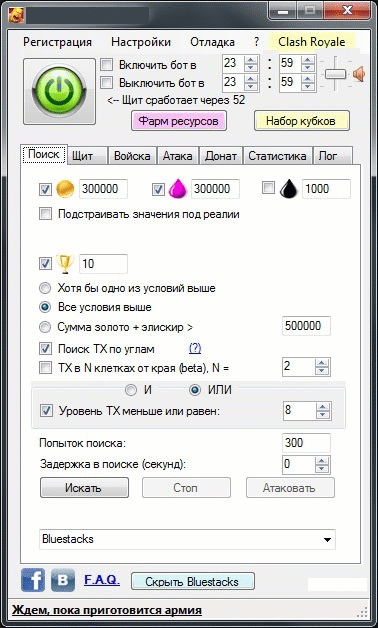Click the trophy cup icon
The height and width of the screenshot is (628, 378).
coord(65,264)
